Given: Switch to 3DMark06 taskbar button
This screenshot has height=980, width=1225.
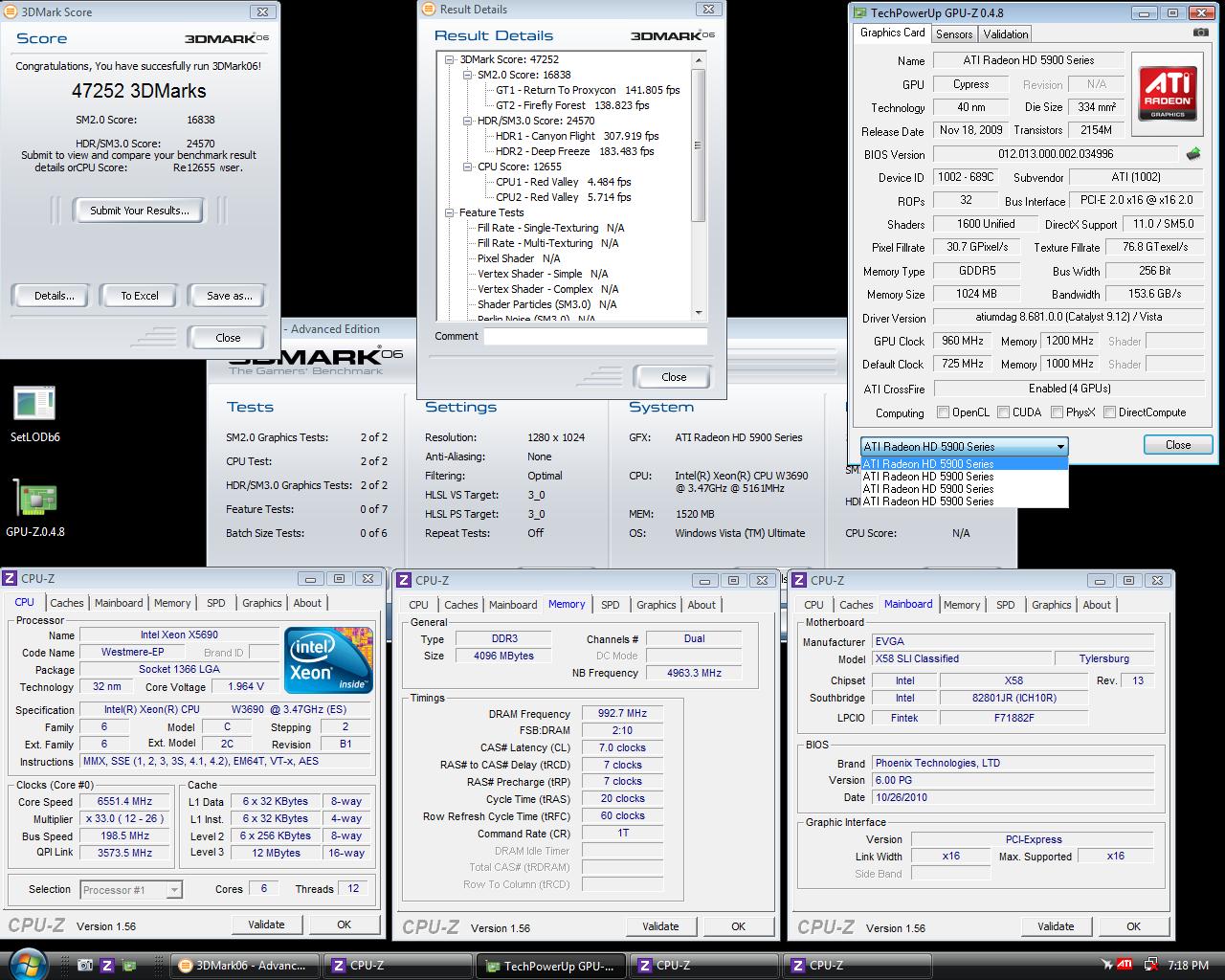Looking at the screenshot, I should click(243, 966).
